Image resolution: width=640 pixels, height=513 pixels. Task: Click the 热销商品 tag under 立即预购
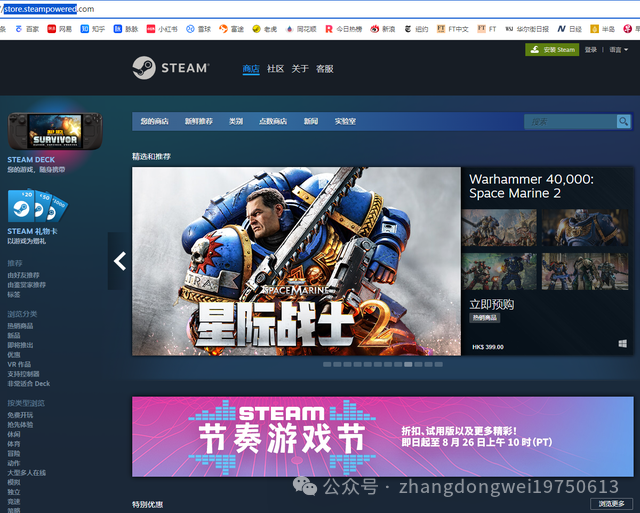484,318
